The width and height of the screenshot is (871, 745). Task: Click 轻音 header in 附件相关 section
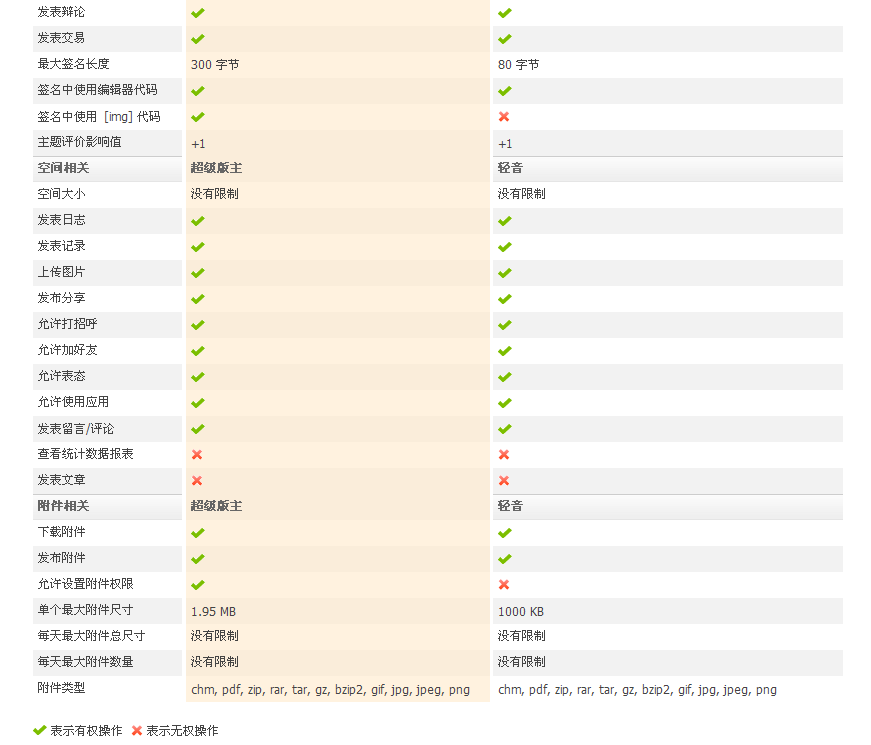(510, 506)
